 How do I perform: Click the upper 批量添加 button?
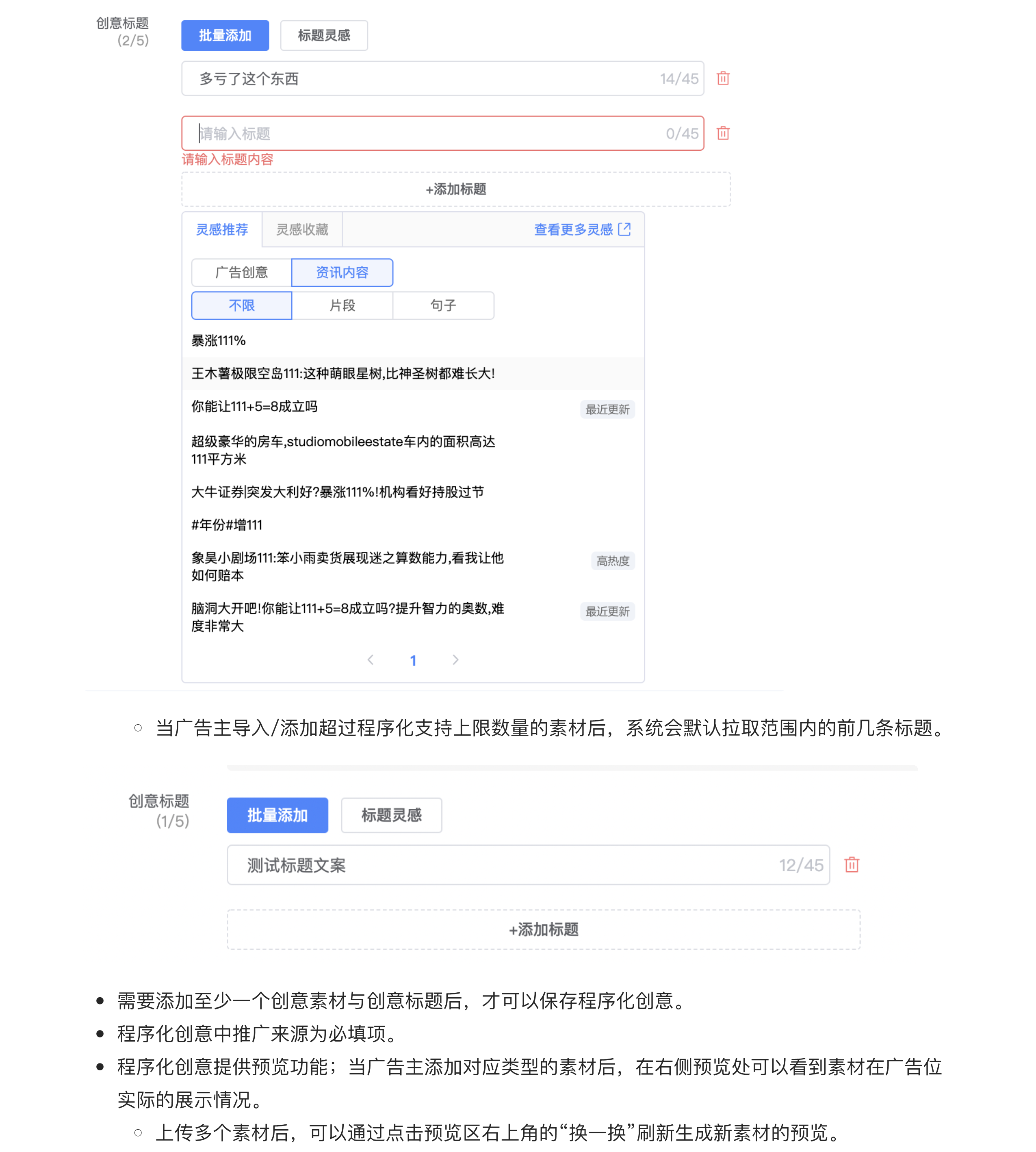click(225, 35)
